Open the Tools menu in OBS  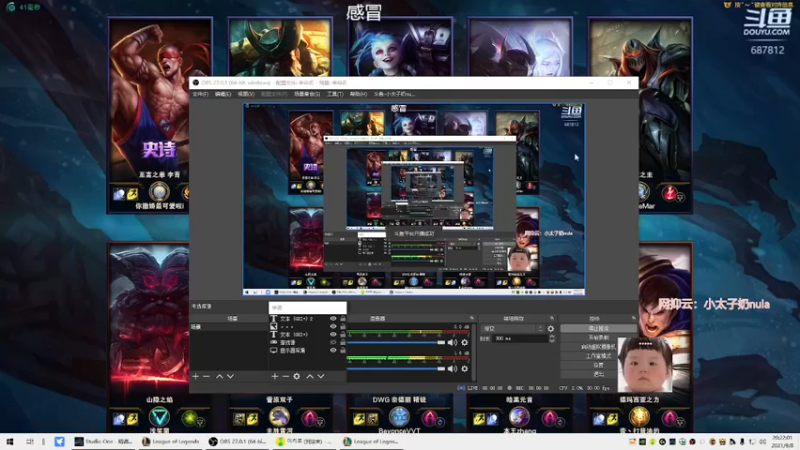[335, 94]
